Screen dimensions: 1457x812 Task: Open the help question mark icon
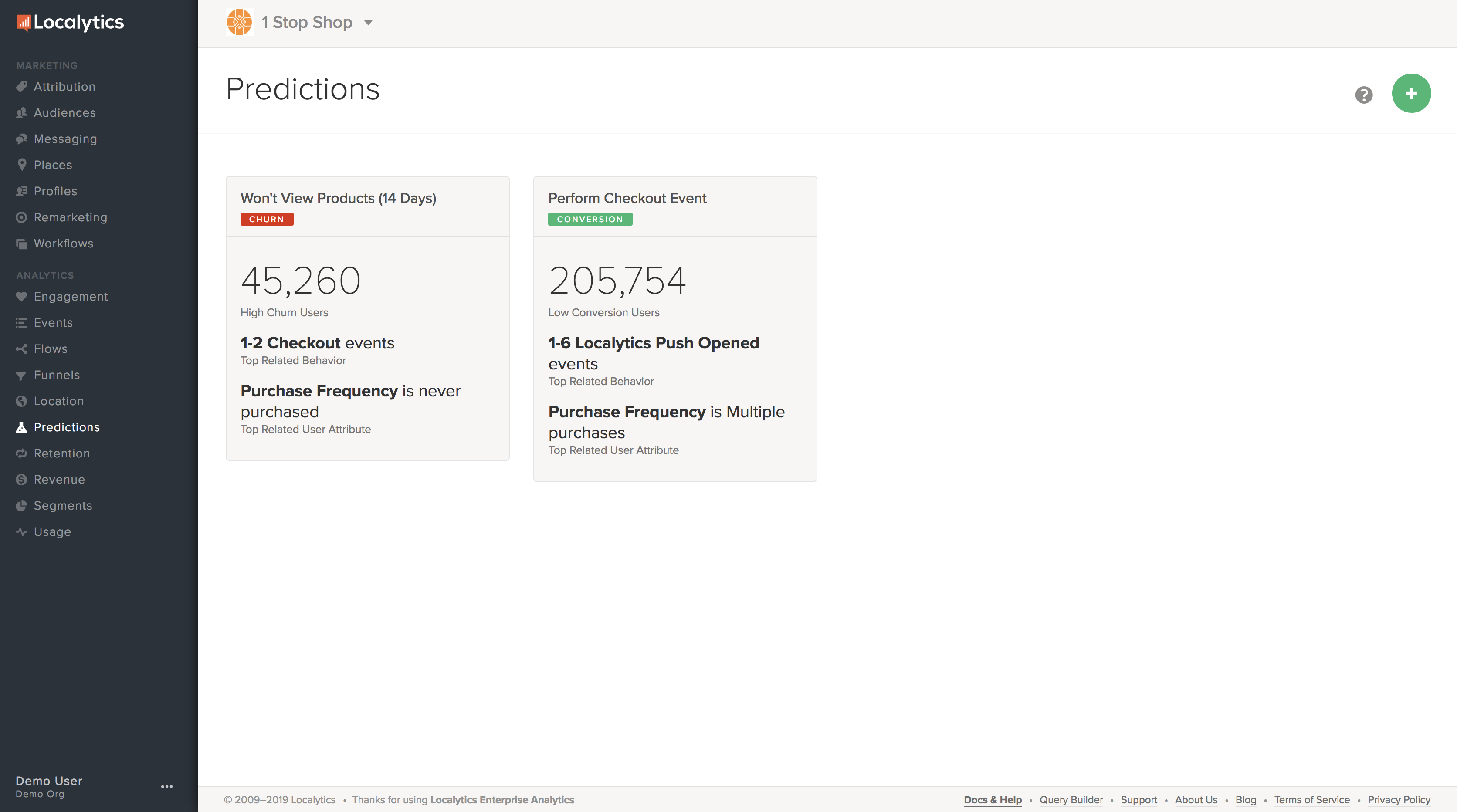(1363, 95)
